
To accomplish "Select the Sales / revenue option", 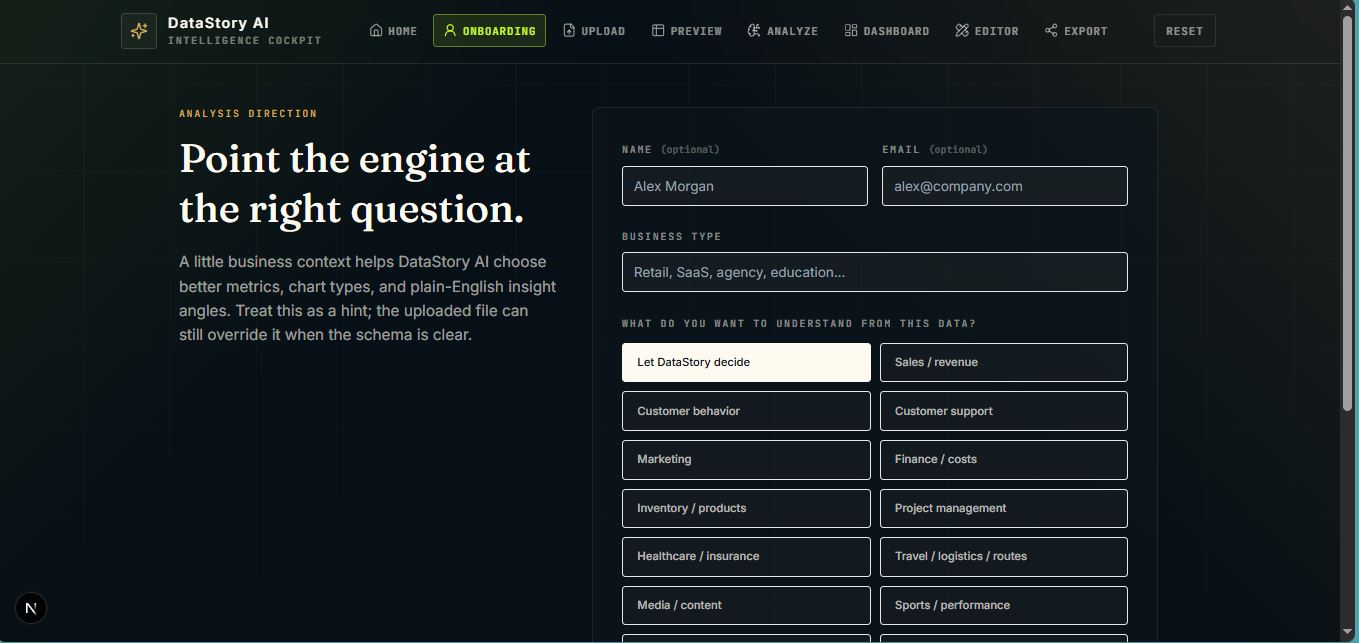I will [x=1004, y=362].
